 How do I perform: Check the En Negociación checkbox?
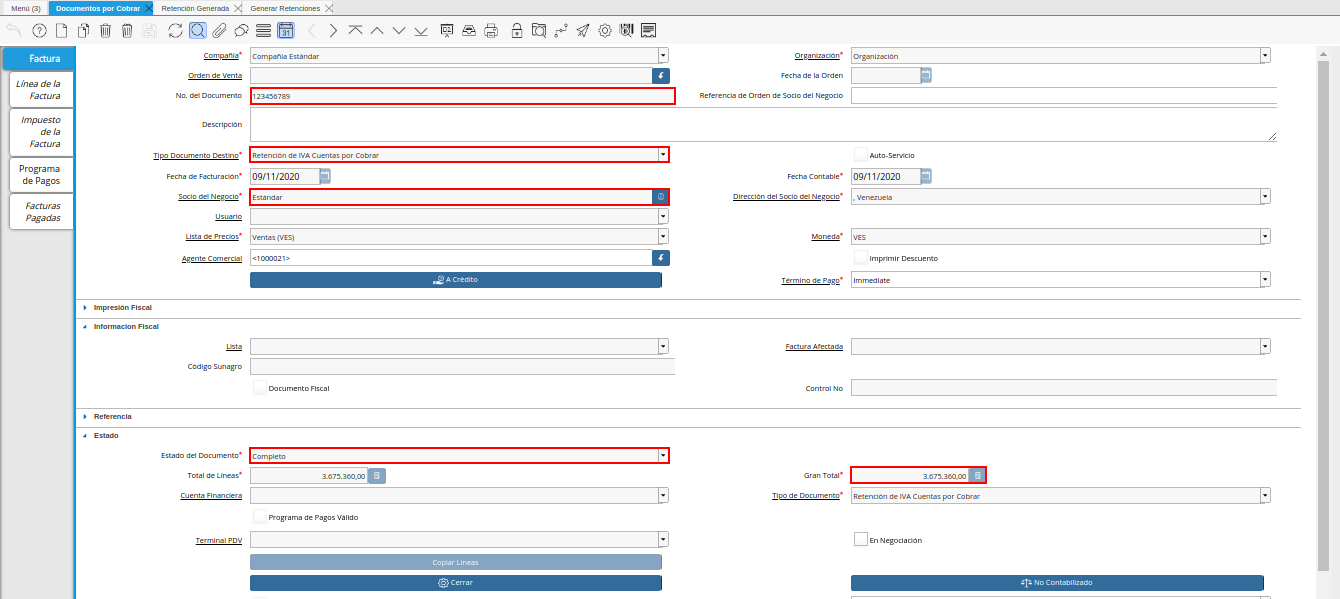click(x=860, y=540)
